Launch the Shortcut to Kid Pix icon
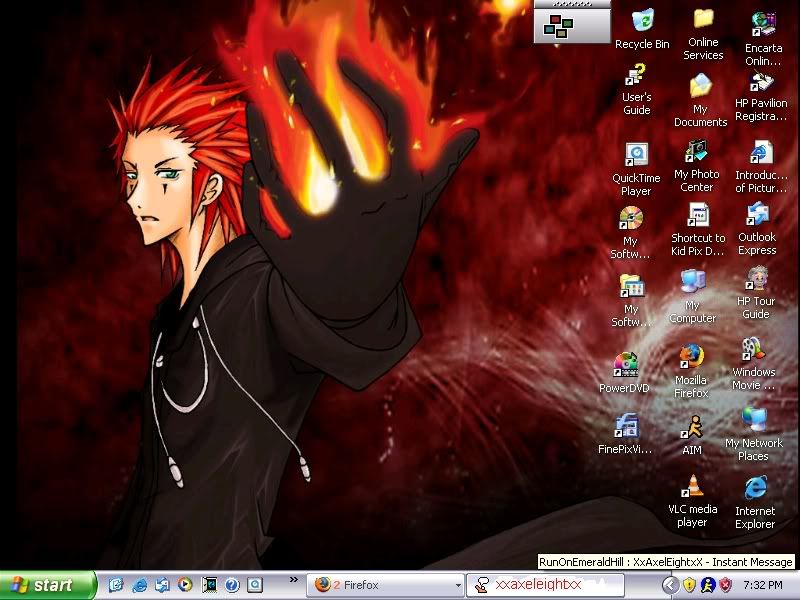Viewport: 800px width, 600px height. click(697, 229)
